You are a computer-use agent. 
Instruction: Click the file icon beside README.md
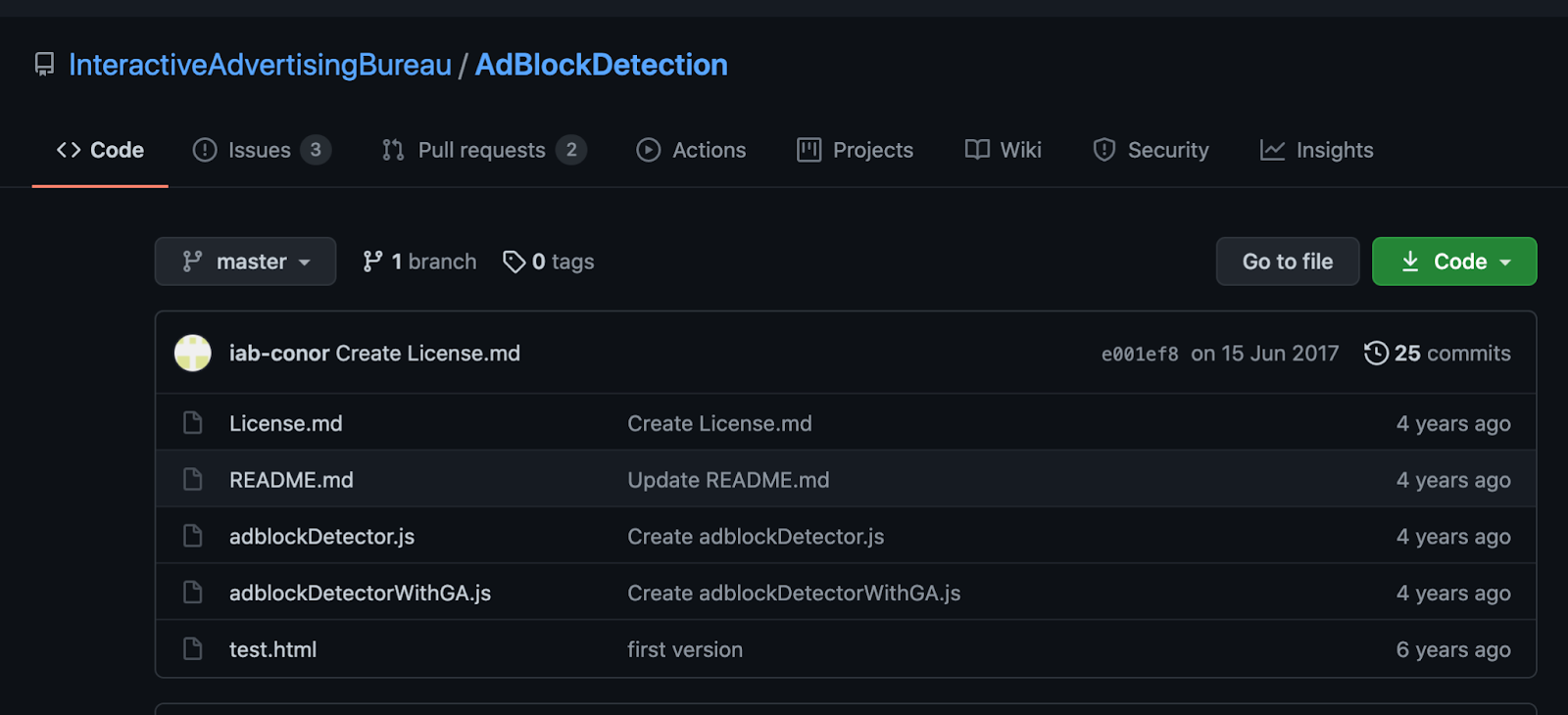click(193, 480)
